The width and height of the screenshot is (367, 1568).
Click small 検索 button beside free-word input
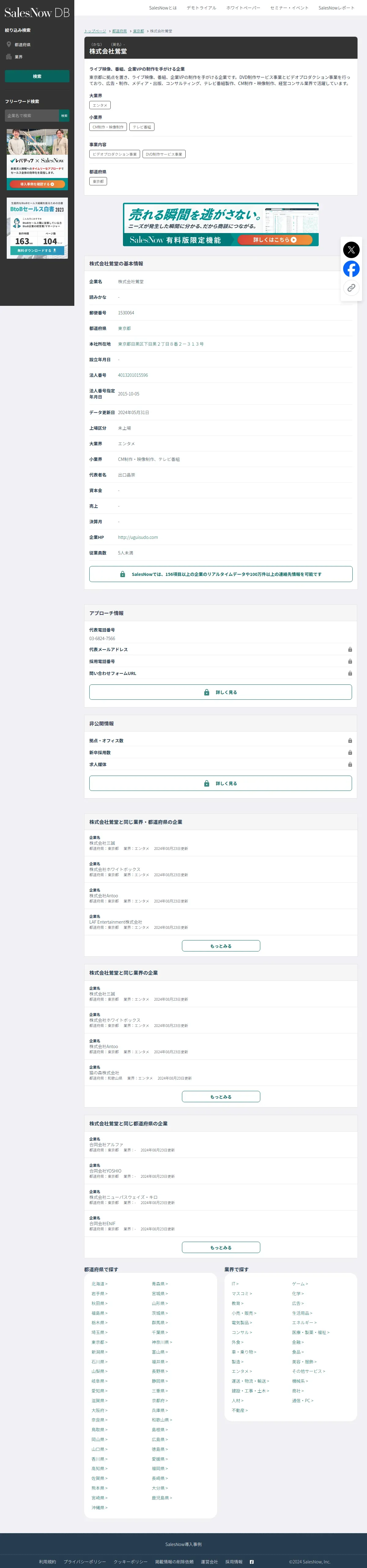point(64,116)
